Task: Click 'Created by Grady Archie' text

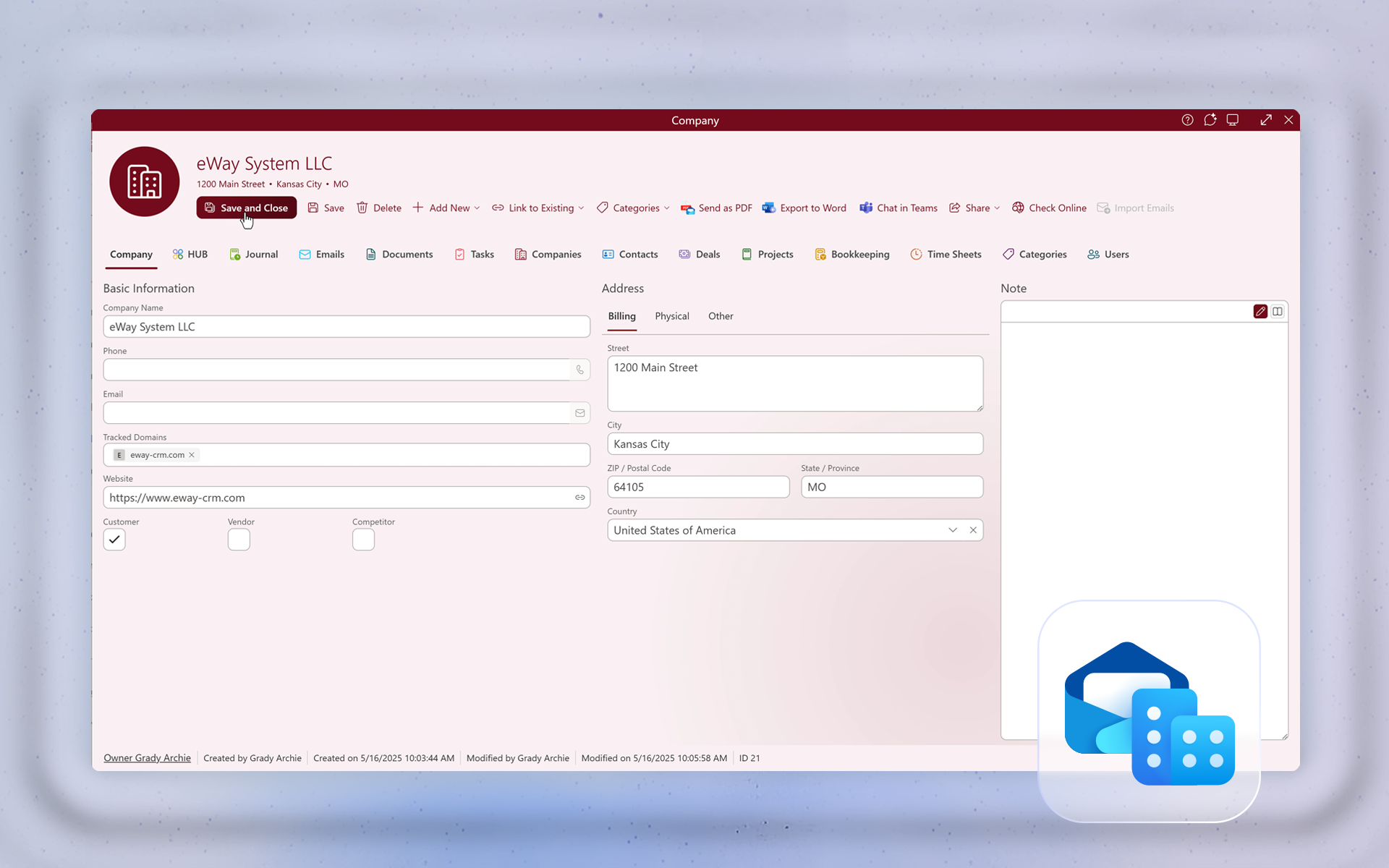Action: 252,758
